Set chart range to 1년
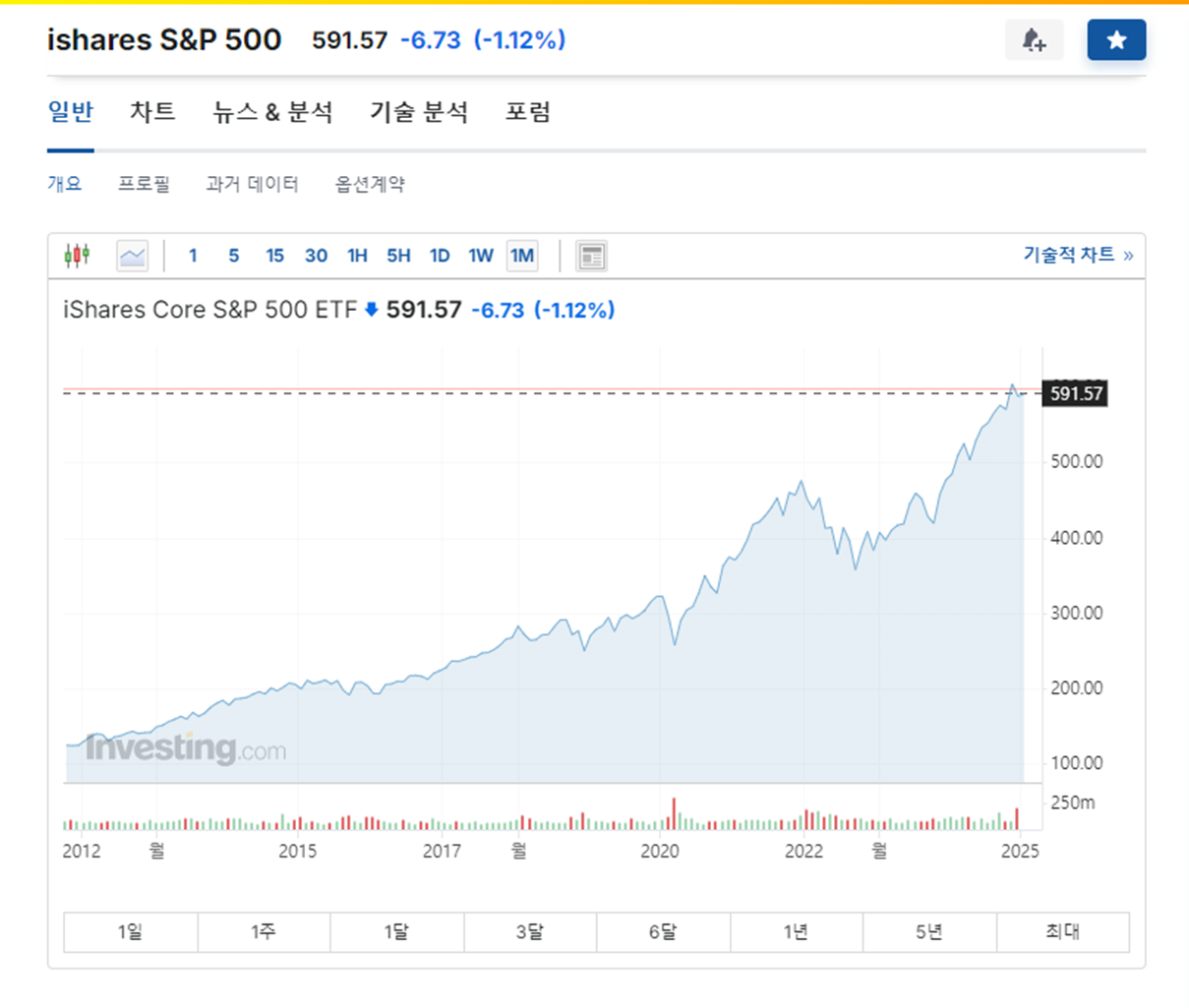1189x1008 pixels. [x=797, y=932]
